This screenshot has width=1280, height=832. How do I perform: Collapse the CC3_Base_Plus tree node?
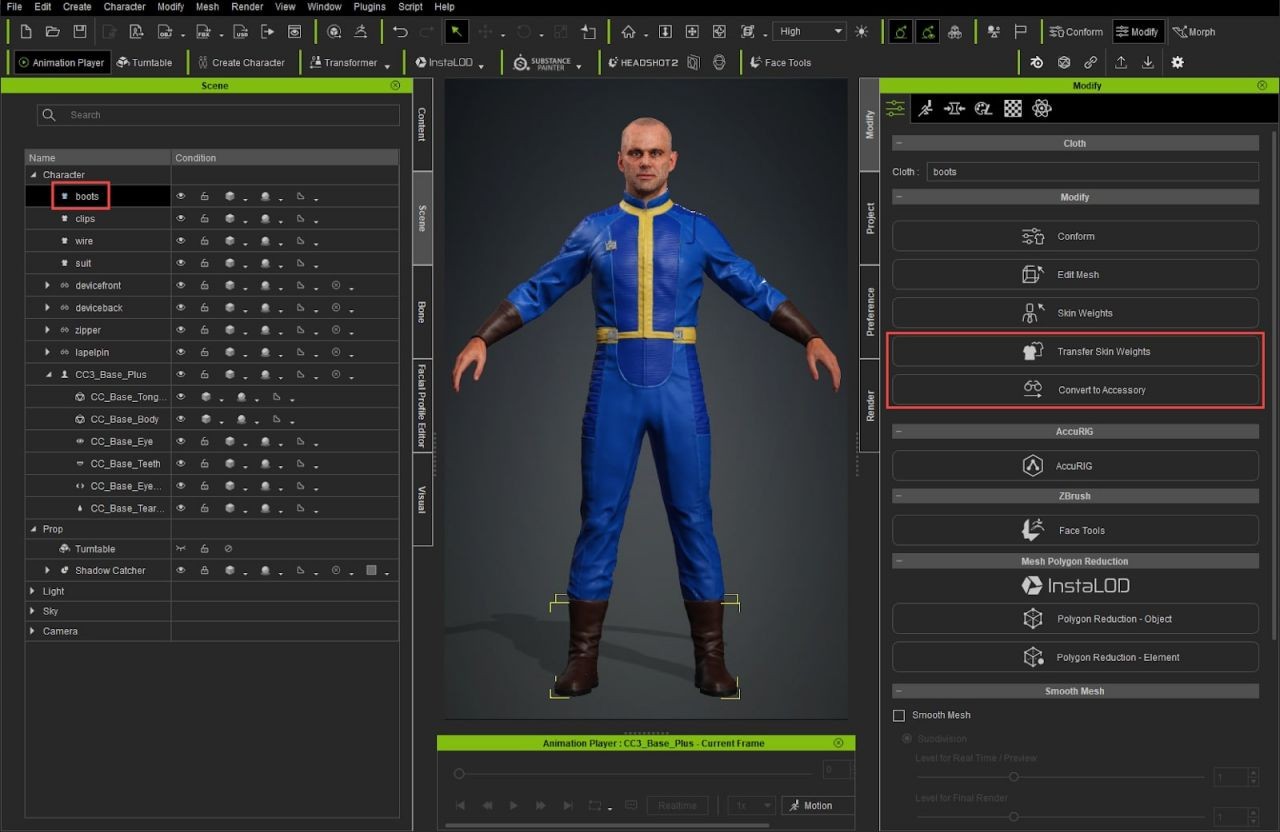click(47, 375)
